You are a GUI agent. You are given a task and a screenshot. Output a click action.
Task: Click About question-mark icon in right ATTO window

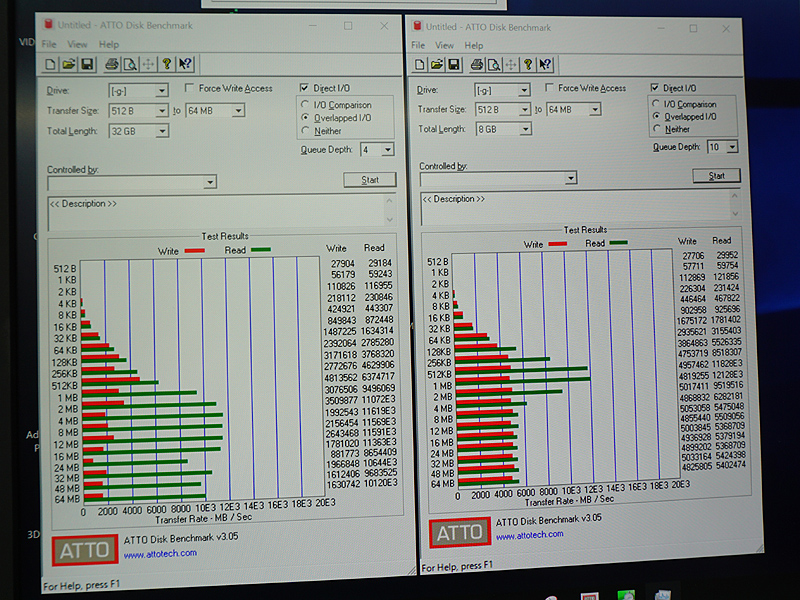point(528,64)
